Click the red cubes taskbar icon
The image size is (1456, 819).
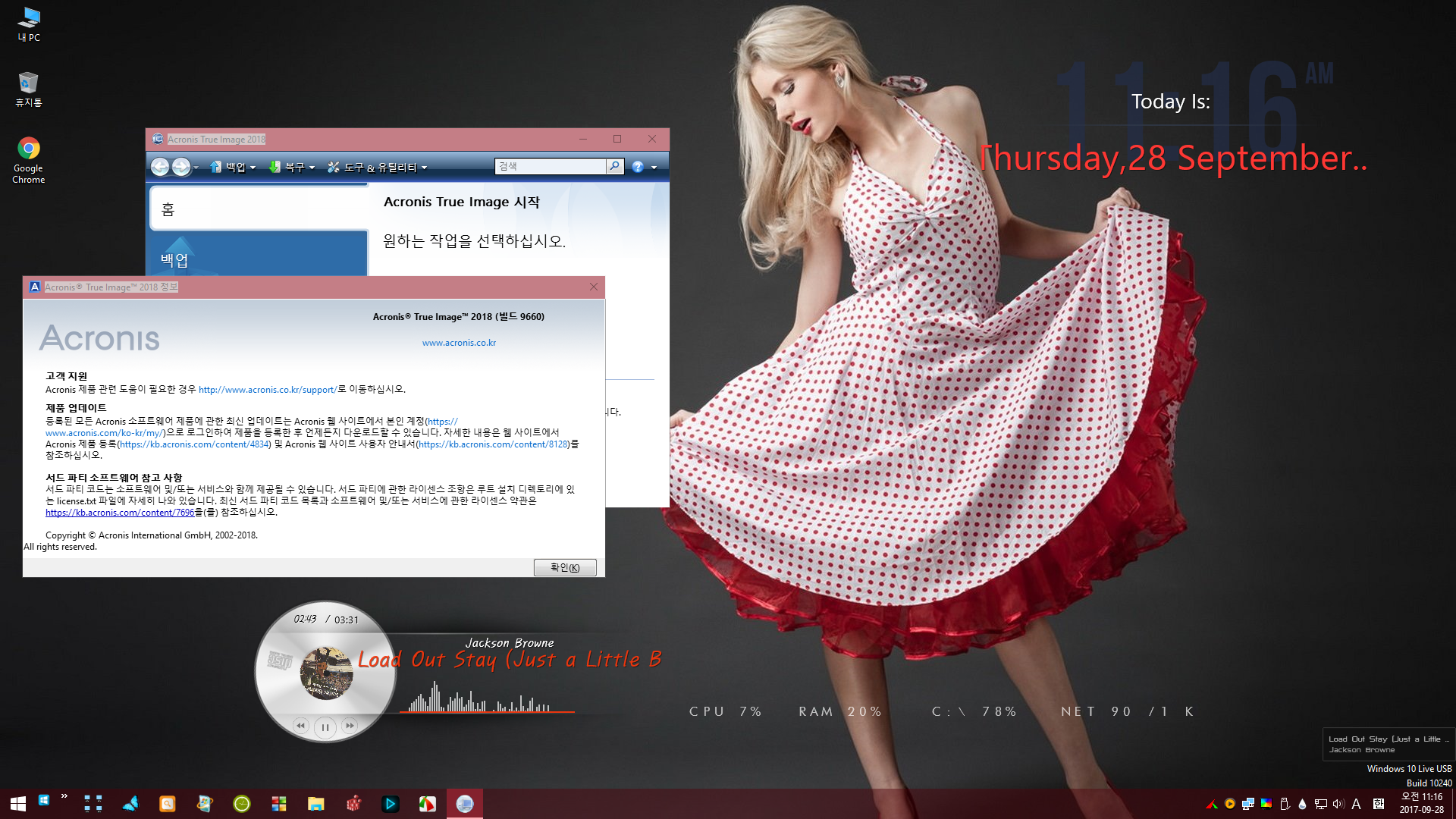coord(353,804)
